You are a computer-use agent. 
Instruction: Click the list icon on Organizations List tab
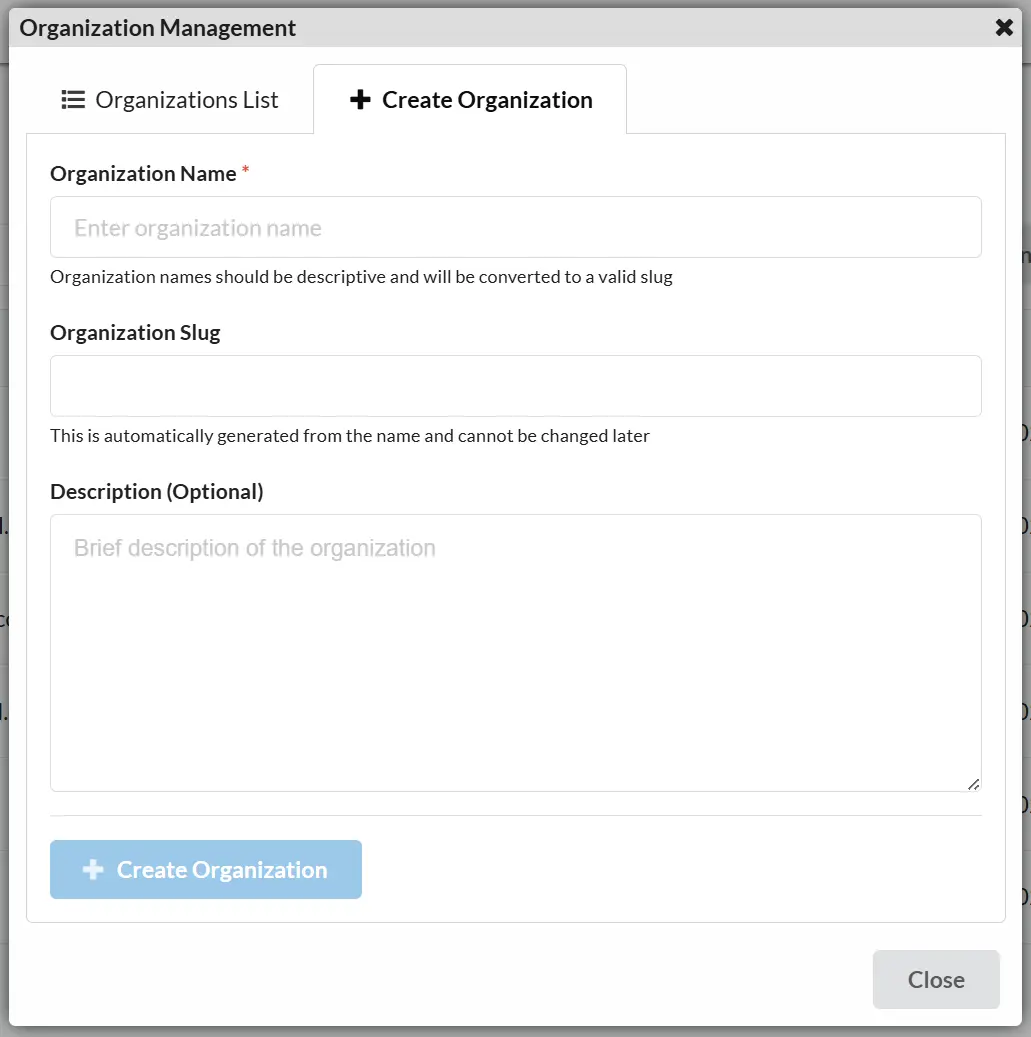tap(72, 99)
